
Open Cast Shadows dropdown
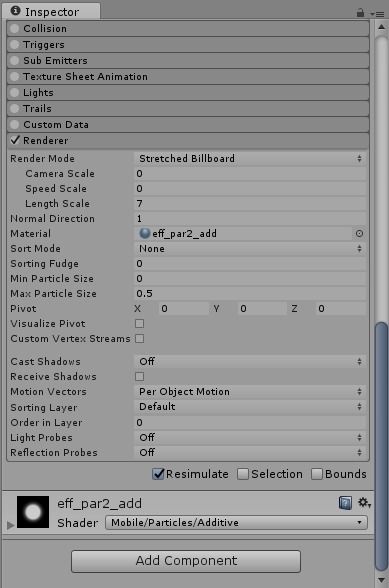250,362
